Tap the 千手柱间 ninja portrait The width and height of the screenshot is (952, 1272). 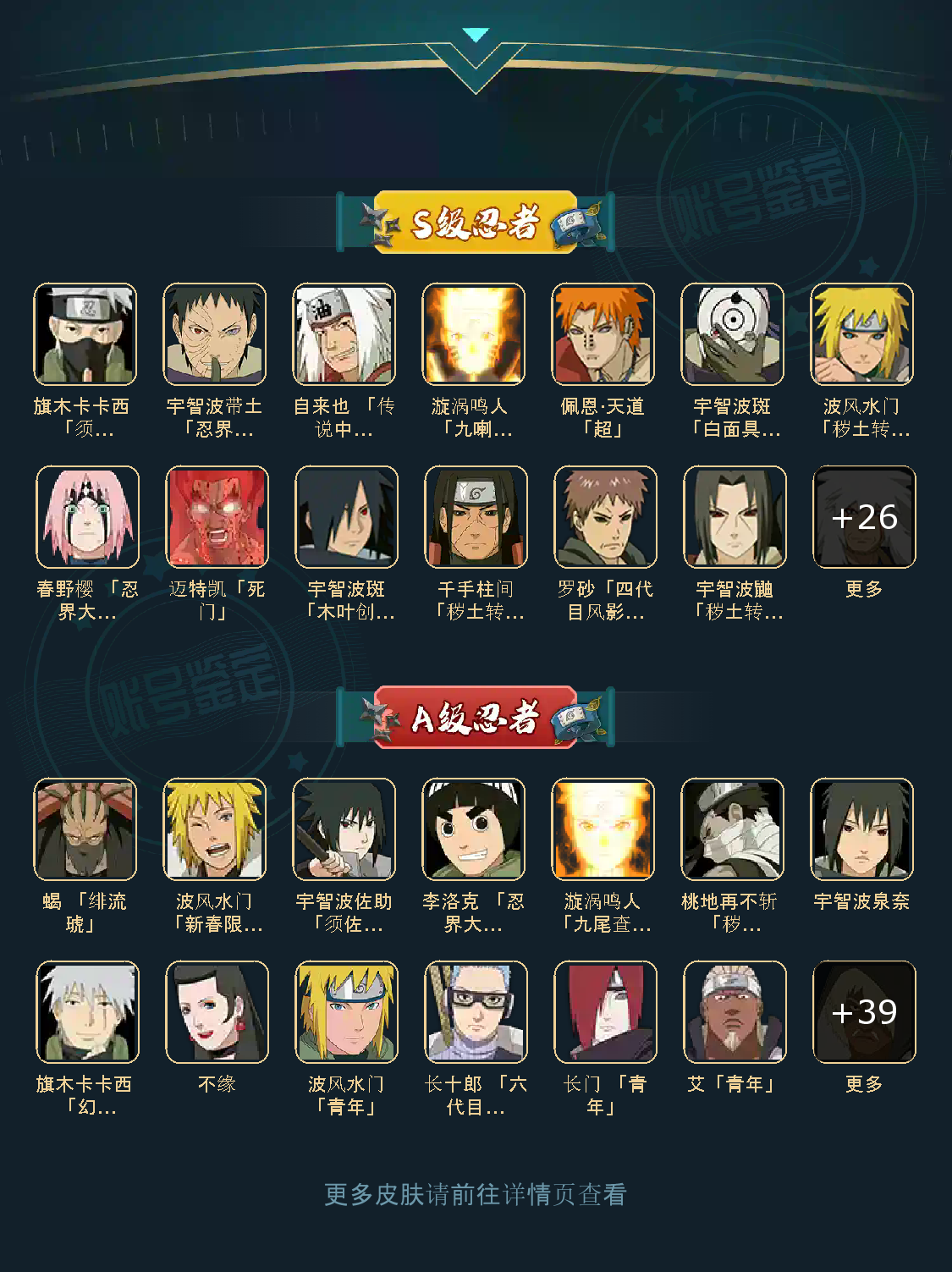coord(476,517)
